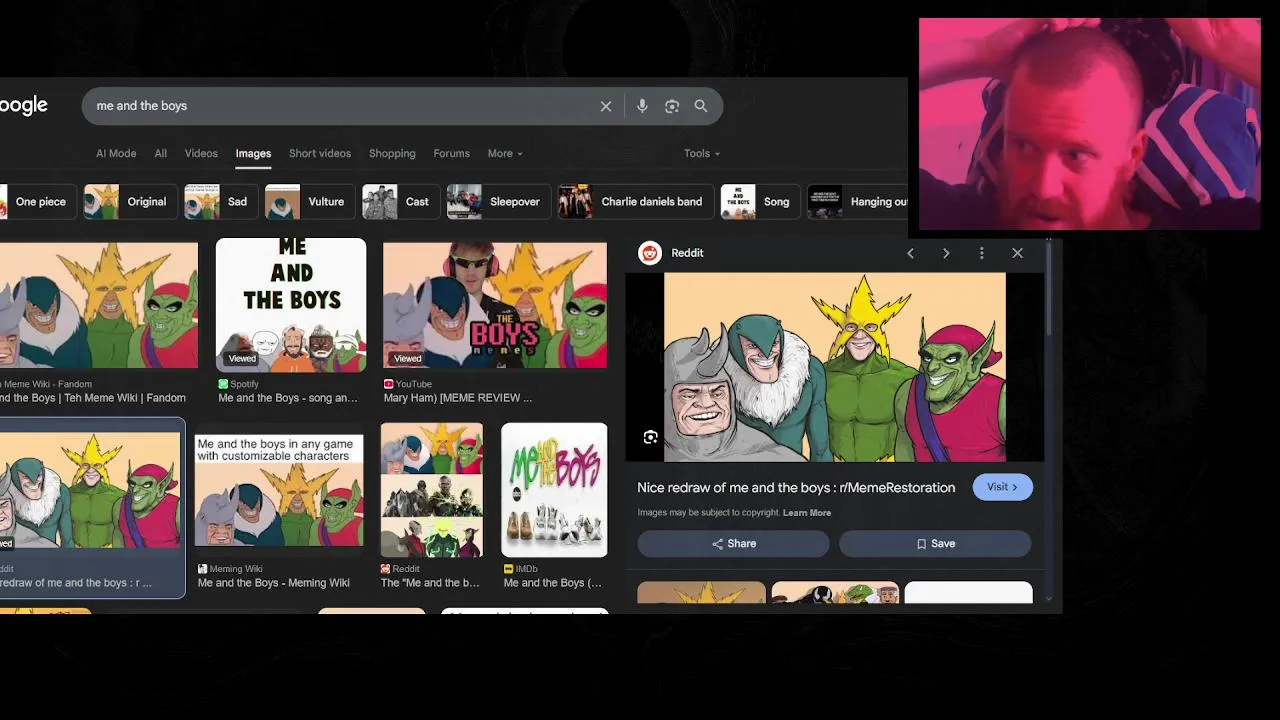Switch to the All results tab
This screenshot has height=720, width=1280.
(160, 153)
